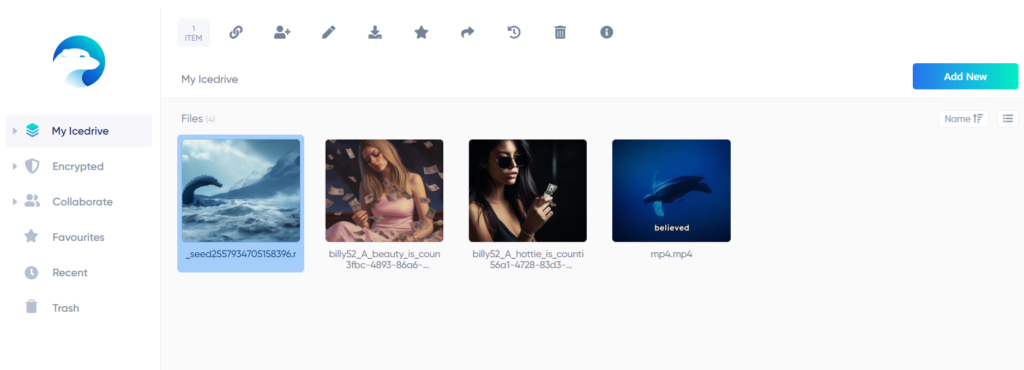Viewport: 1024px width, 370px height.
Task: Delete selected file using trash can icon
Action: [560, 32]
